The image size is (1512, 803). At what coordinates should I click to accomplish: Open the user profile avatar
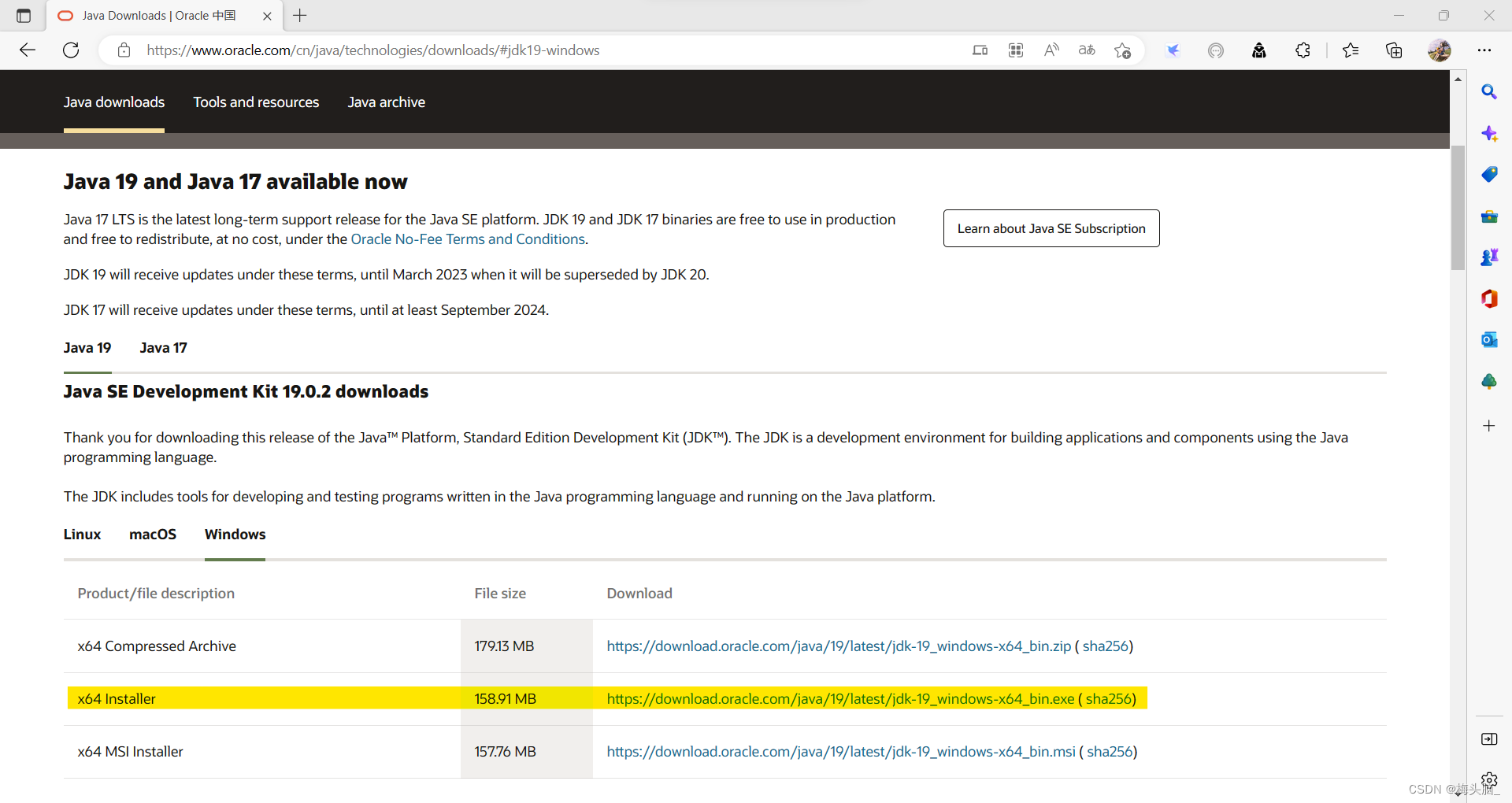(x=1440, y=50)
